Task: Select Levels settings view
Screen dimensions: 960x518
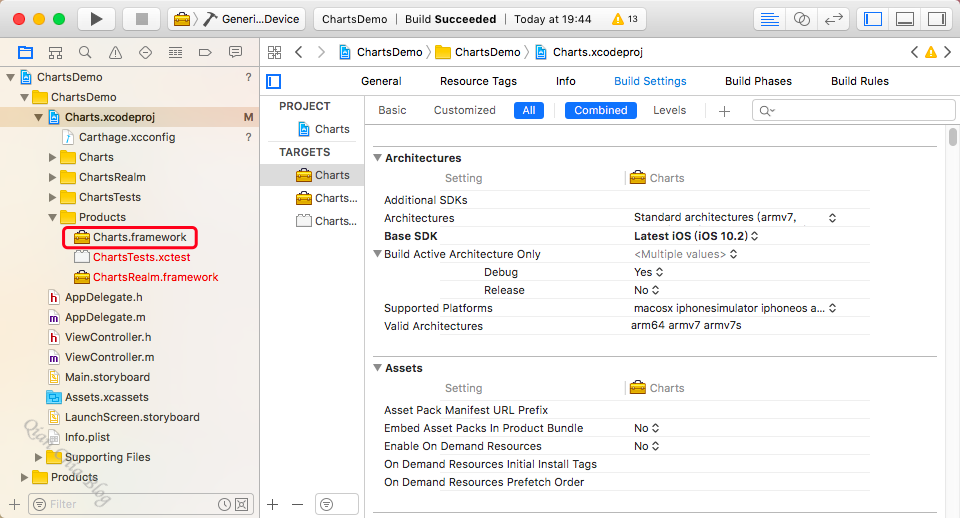Action: 669,110
